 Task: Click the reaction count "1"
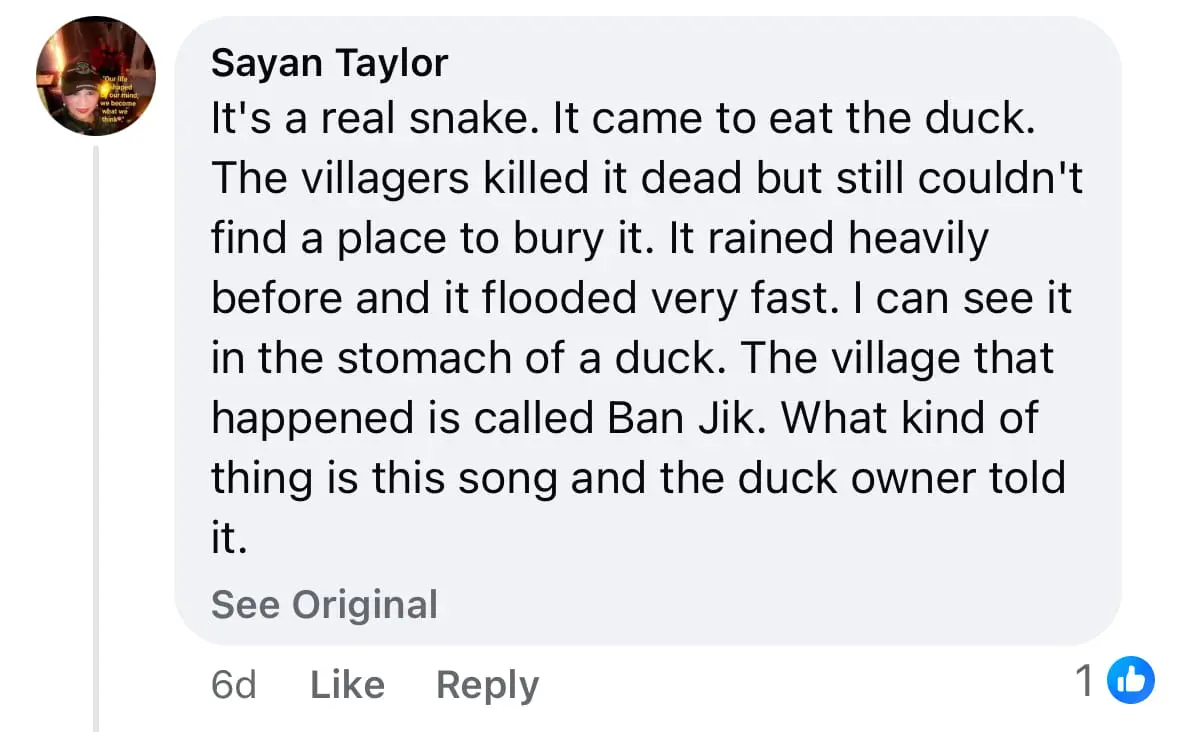tap(1083, 679)
